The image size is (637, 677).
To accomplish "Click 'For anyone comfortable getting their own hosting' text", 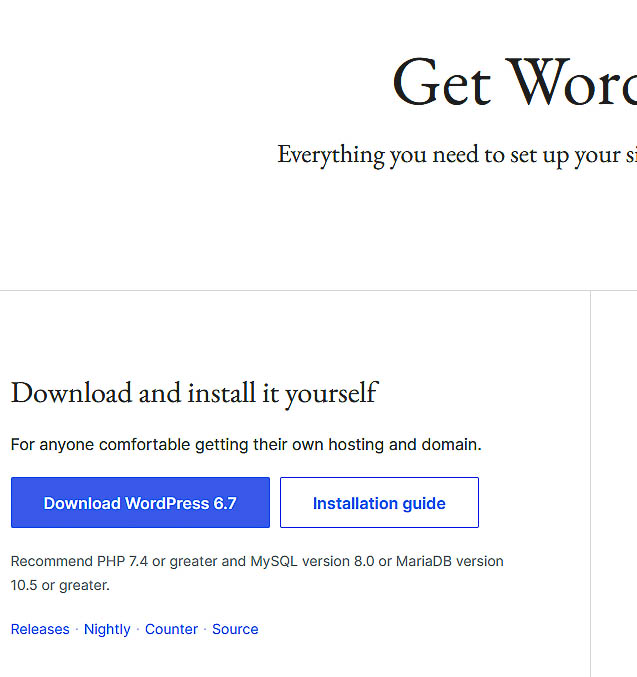I will pyautogui.click(x=246, y=445).
